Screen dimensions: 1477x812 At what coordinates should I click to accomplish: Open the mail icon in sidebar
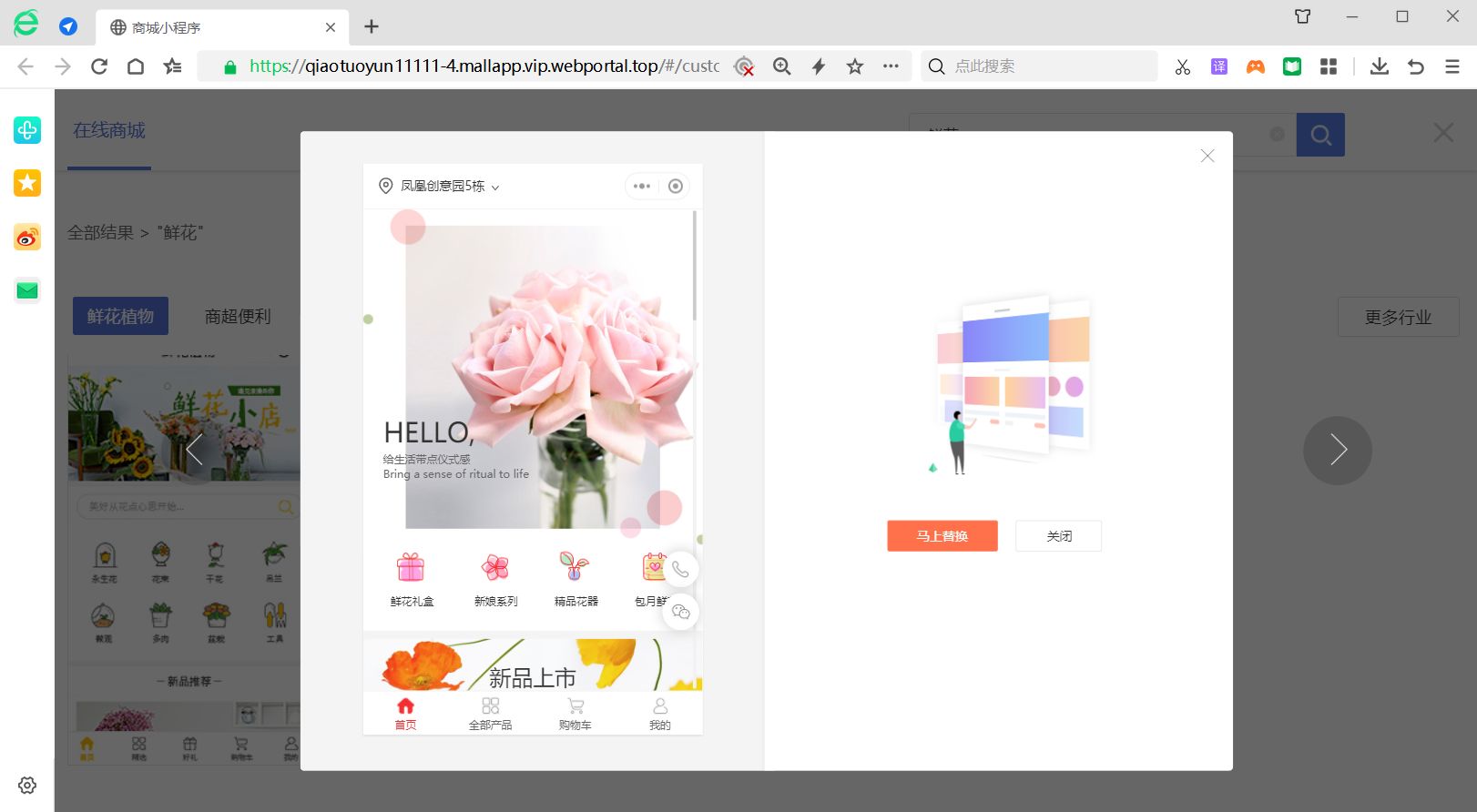click(x=27, y=290)
